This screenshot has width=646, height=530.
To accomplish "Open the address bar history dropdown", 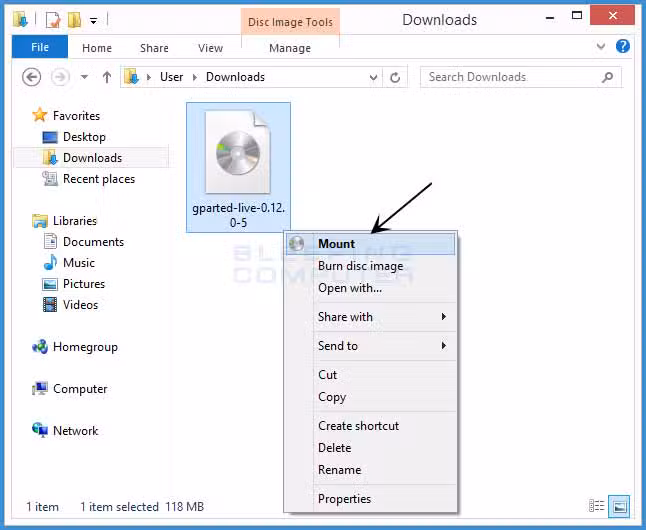I will click(374, 77).
